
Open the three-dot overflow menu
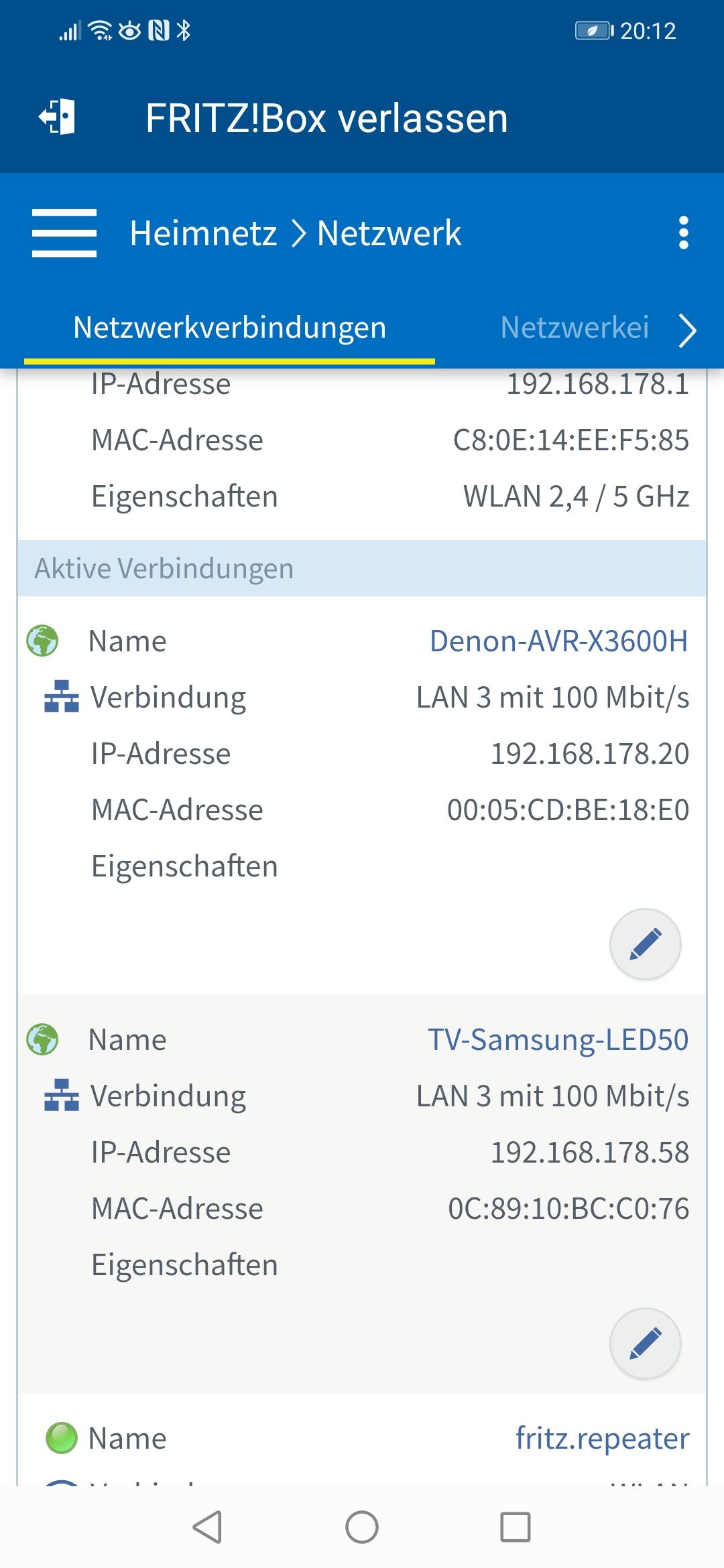click(x=684, y=233)
